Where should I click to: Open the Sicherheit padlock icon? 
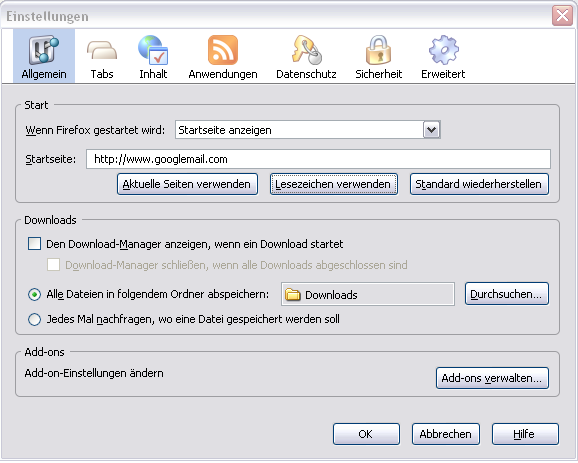pyautogui.click(x=378, y=50)
